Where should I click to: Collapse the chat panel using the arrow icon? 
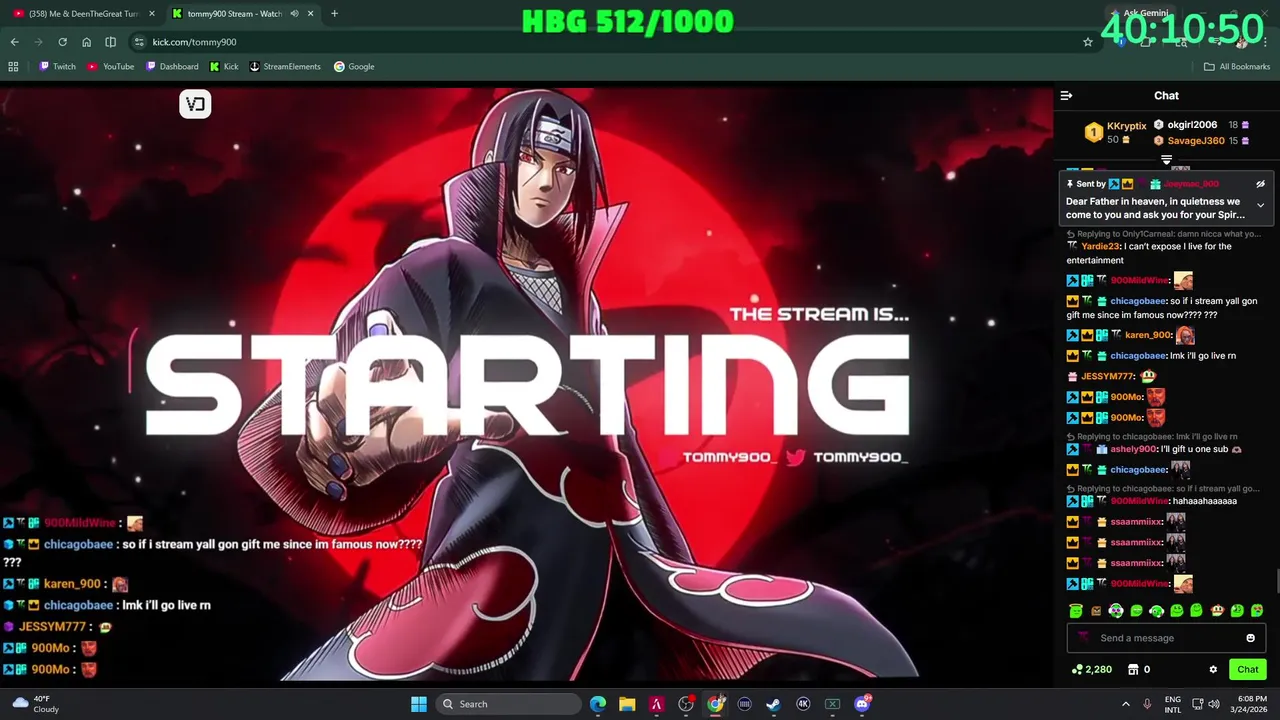(1066, 96)
